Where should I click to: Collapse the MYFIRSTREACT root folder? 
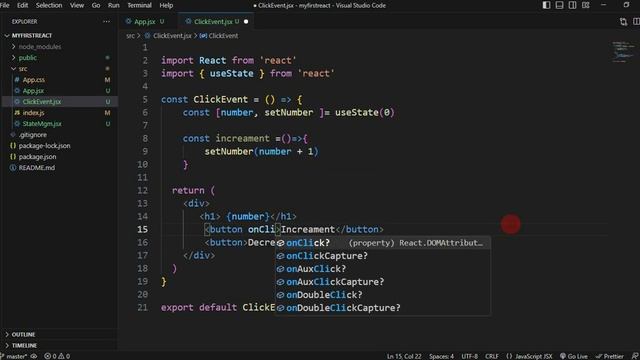(x=59, y=36)
